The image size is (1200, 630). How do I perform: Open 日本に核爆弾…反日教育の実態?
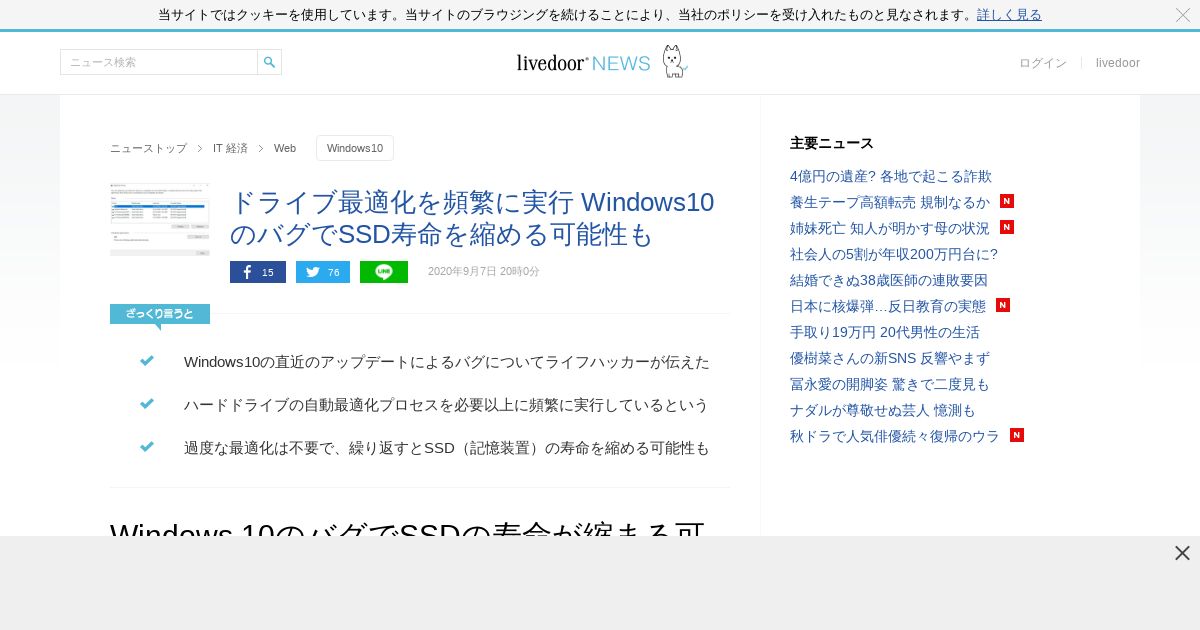coord(888,306)
